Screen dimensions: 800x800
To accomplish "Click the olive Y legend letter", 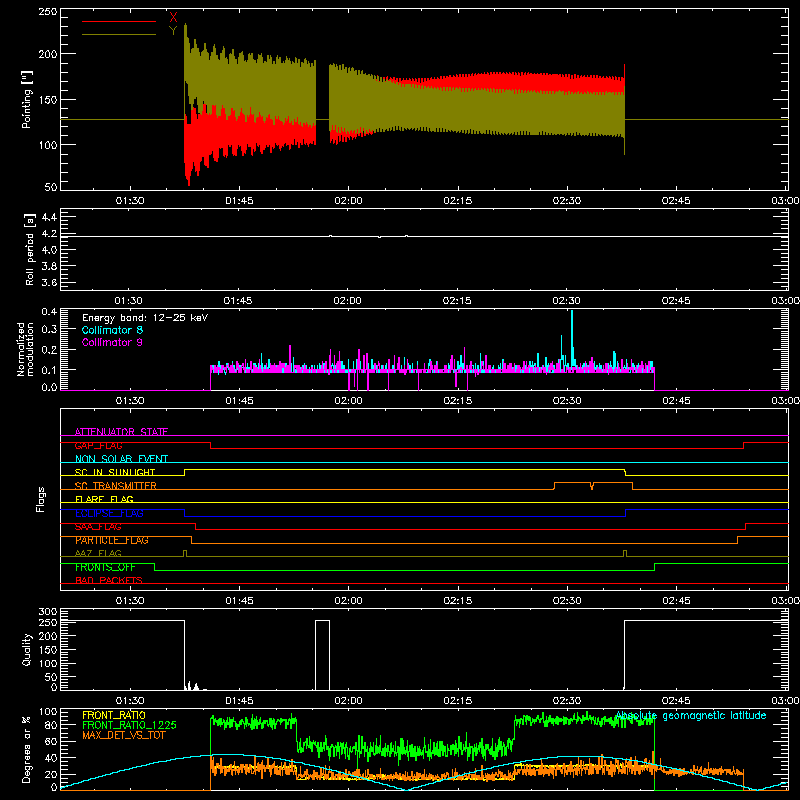I will click(173, 31).
